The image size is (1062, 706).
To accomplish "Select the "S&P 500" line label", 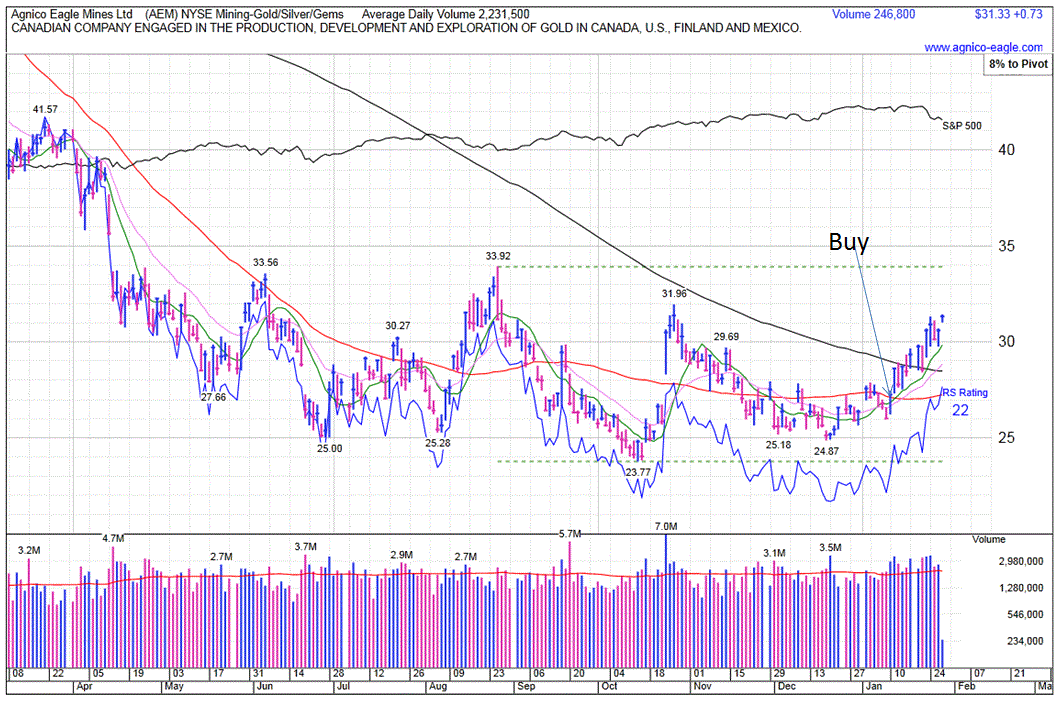I will (962, 126).
